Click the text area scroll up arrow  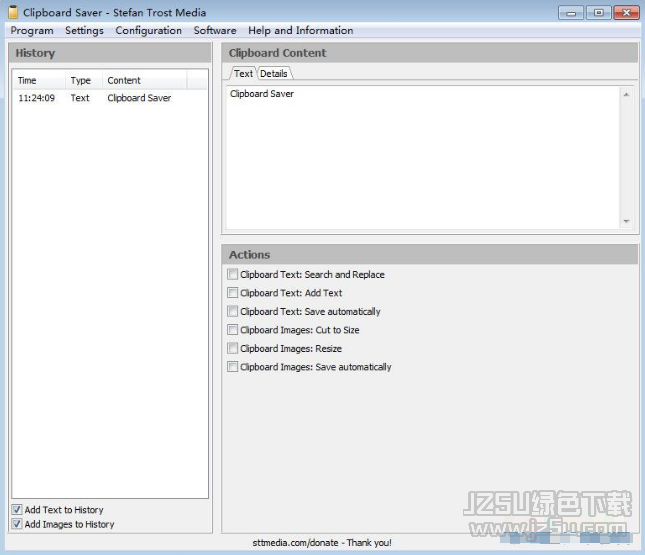click(x=626, y=95)
